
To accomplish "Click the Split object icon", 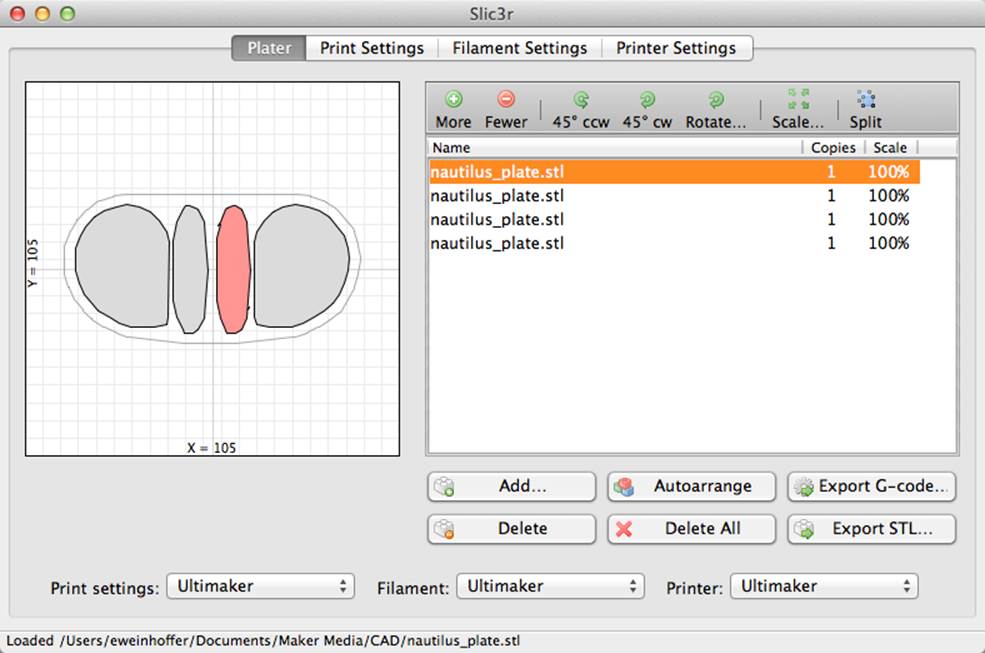I will click(866, 99).
